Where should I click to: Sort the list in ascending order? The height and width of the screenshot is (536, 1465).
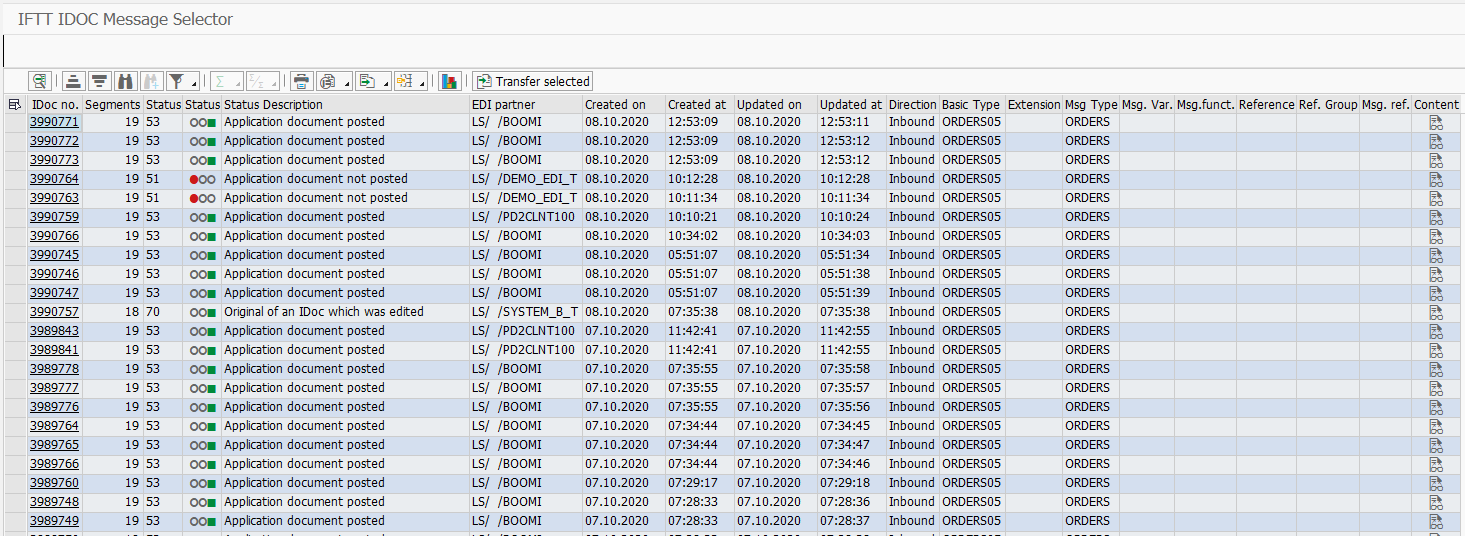[x=74, y=81]
